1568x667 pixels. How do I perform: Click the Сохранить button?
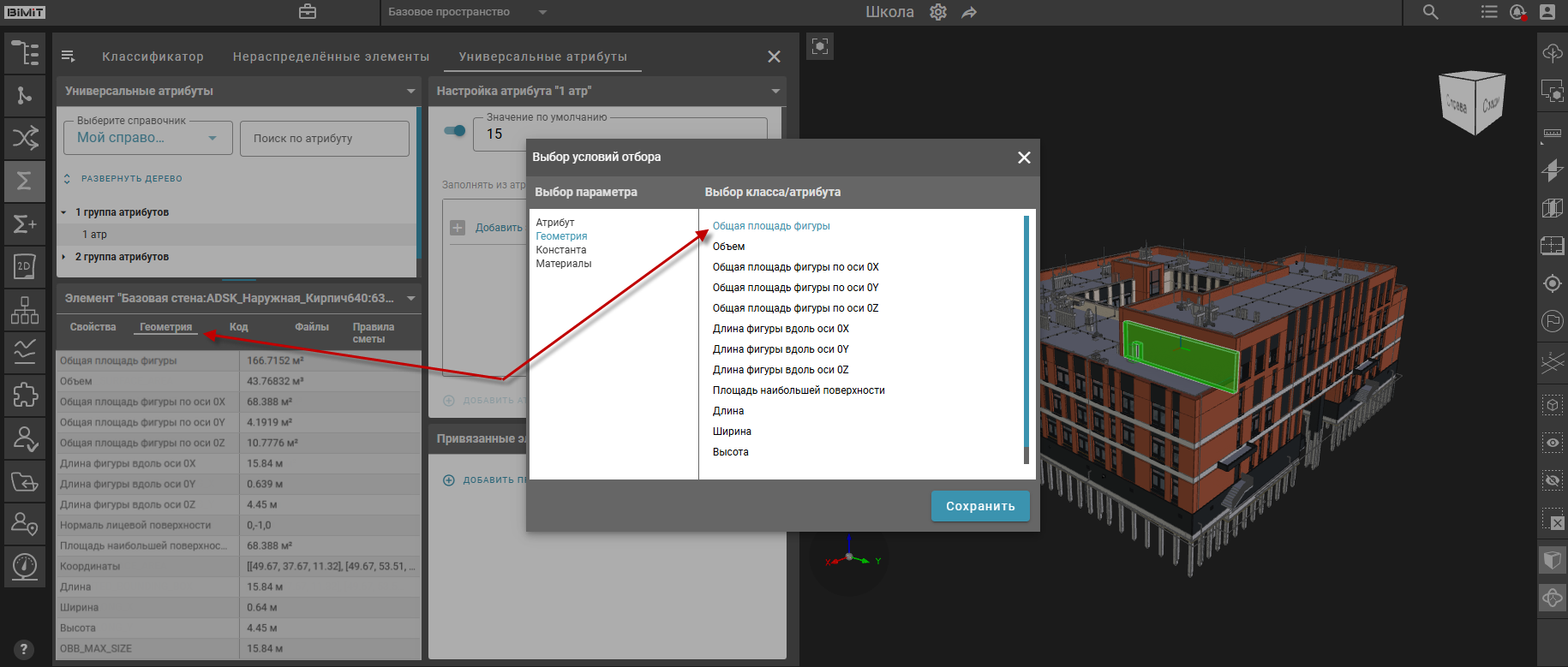click(x=979, y=506)
